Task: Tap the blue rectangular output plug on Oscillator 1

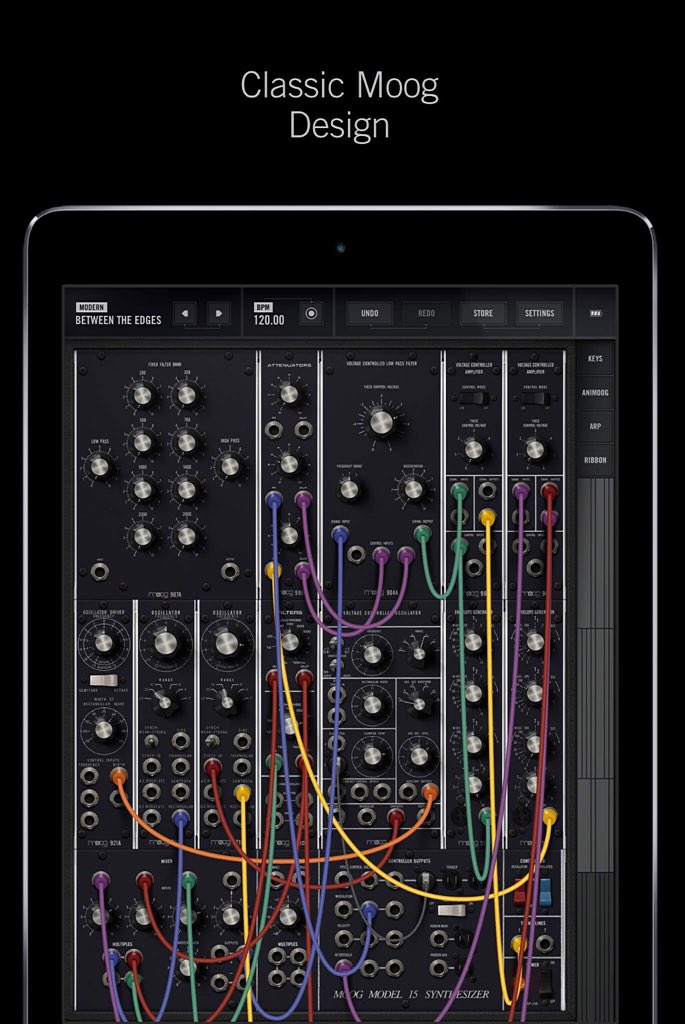Action: 181,818
